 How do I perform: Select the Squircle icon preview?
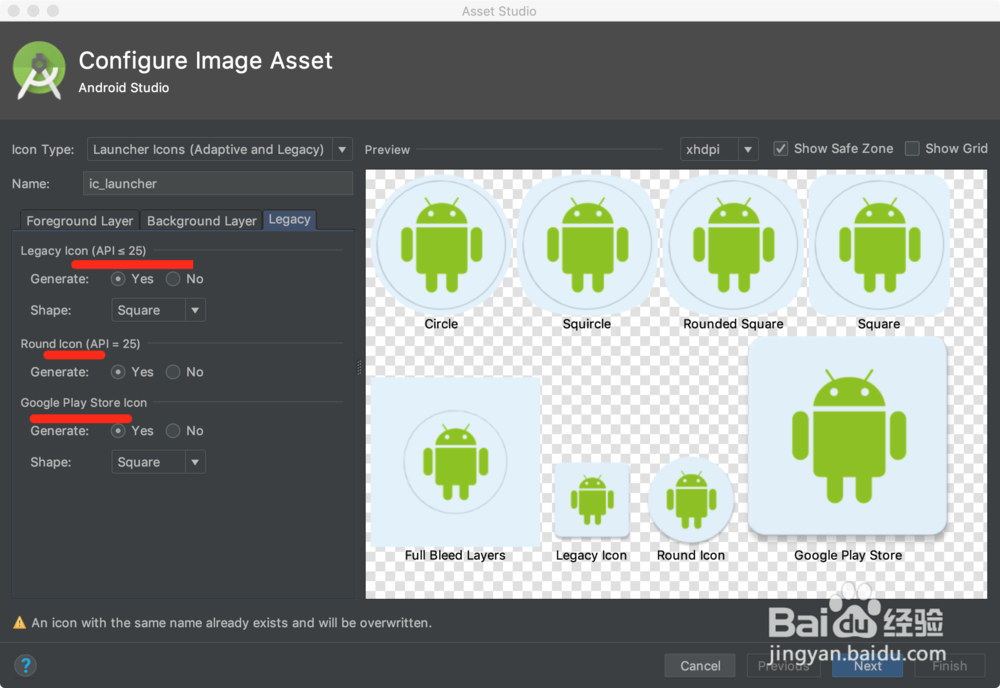[587, 245]
